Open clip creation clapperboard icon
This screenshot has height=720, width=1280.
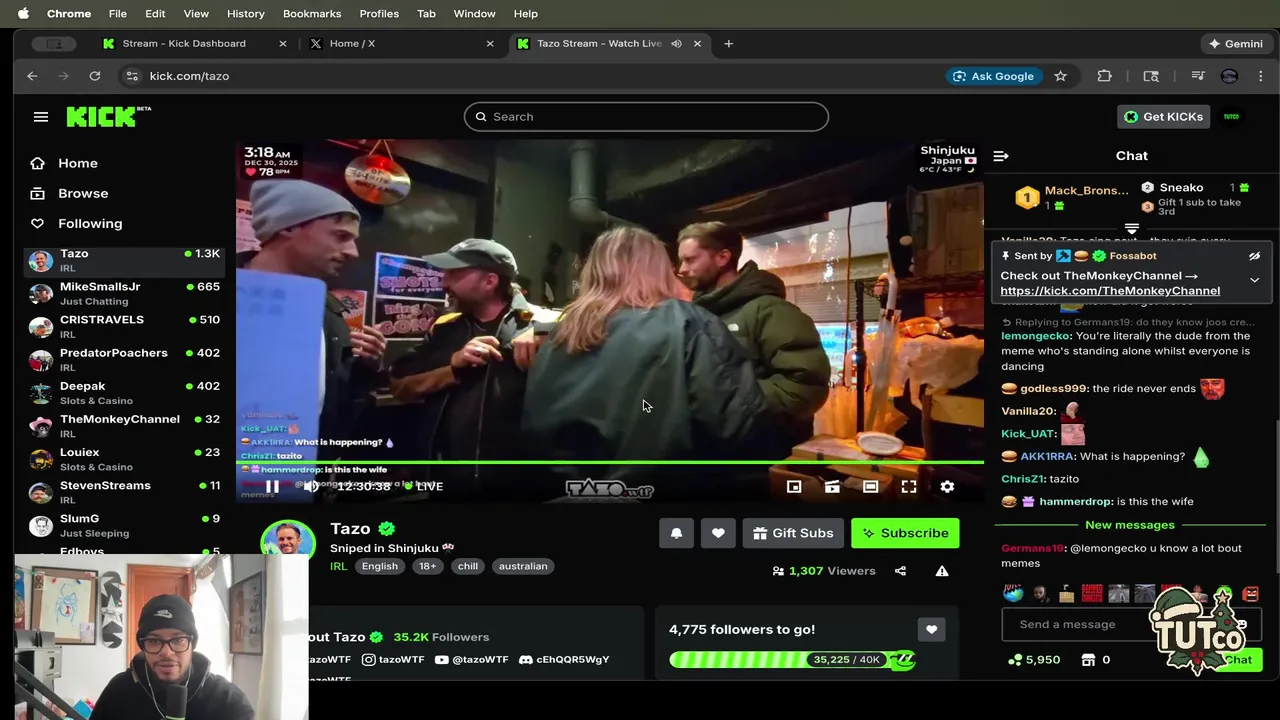click(832, 486)
